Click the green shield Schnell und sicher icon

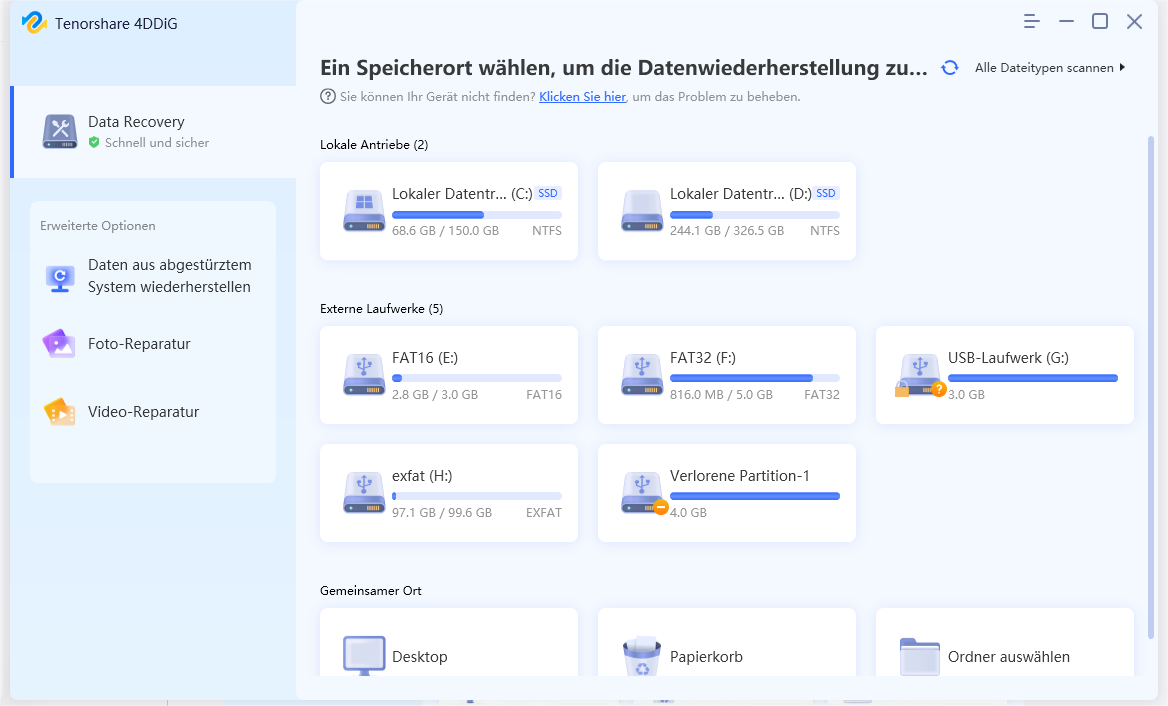94,142
